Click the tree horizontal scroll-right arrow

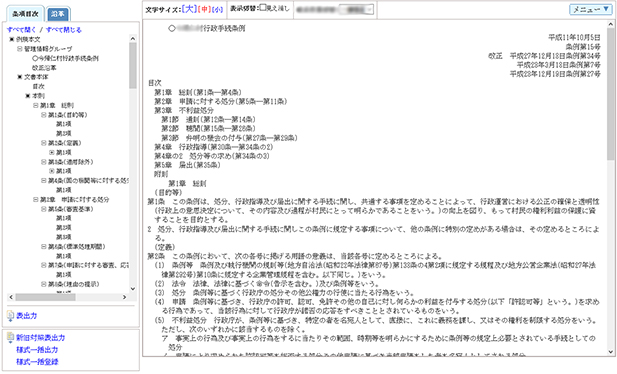click(124, 297)
